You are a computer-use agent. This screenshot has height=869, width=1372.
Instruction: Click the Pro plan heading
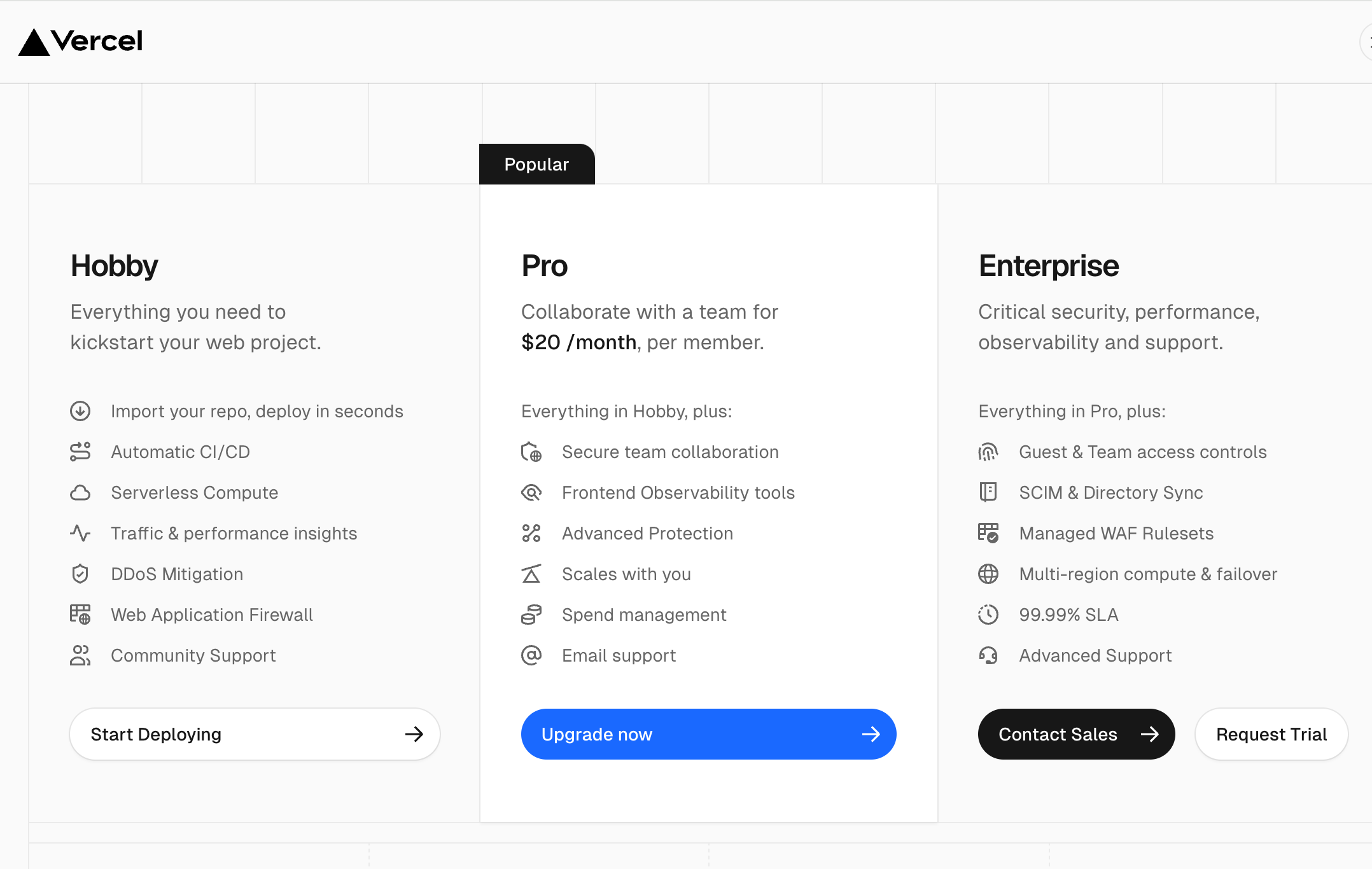544,265
